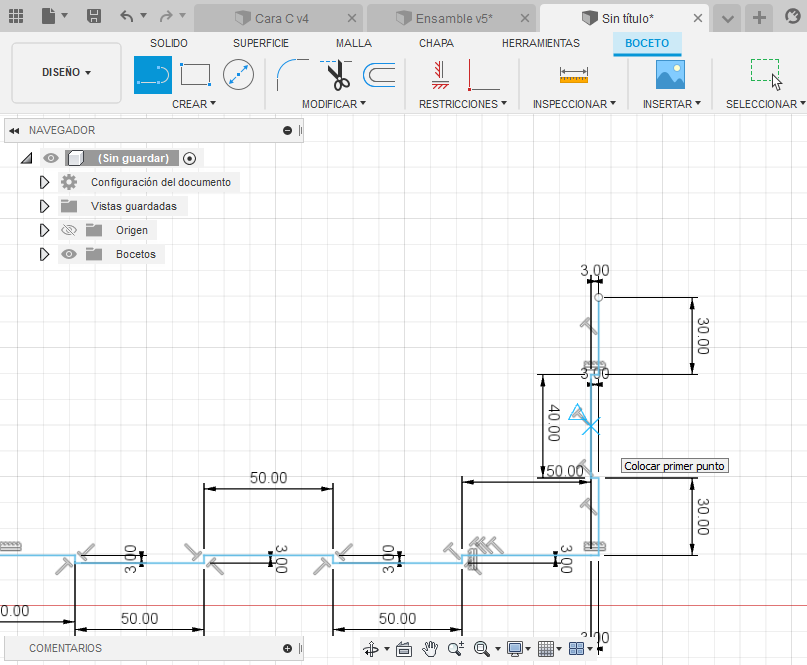This screenshot has width=807, height=665.
Task: Expand Configuración del documento node
Action: click(44, 182)
